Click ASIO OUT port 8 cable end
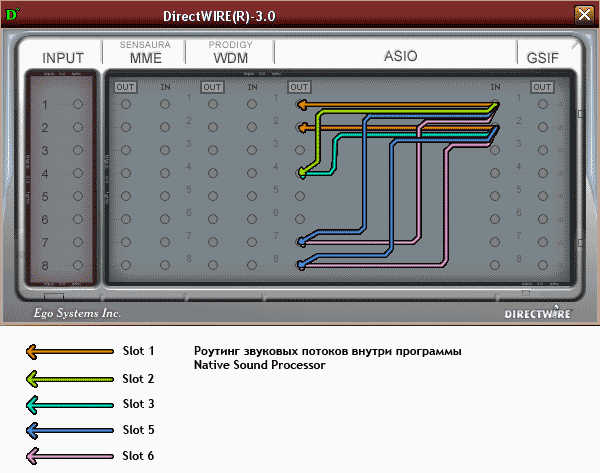Image resolution: width=600 pixels, height=473 pixels. 301,265
